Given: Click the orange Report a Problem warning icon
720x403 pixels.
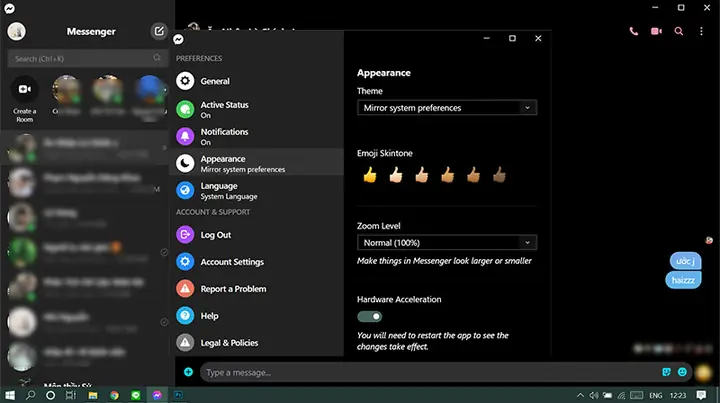Looking at the screenshot, I should pos(185,289).
